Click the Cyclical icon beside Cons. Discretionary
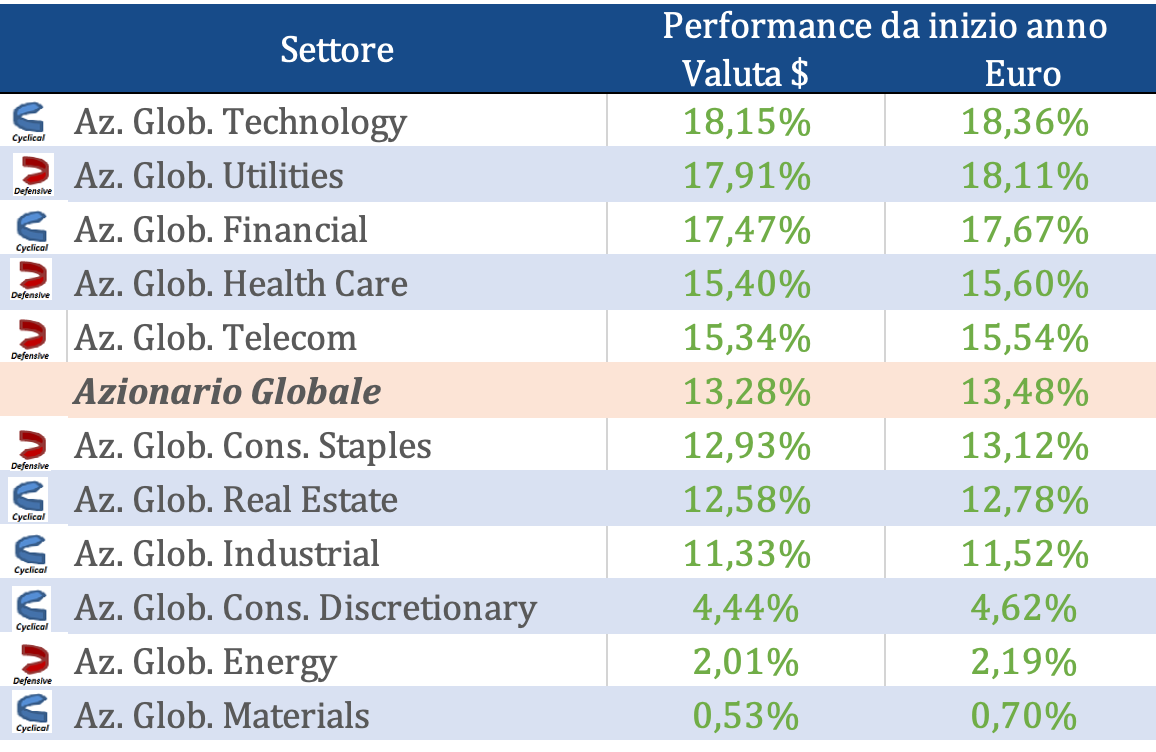This screenshot has width=1156, height=752. tap(32, 608)
